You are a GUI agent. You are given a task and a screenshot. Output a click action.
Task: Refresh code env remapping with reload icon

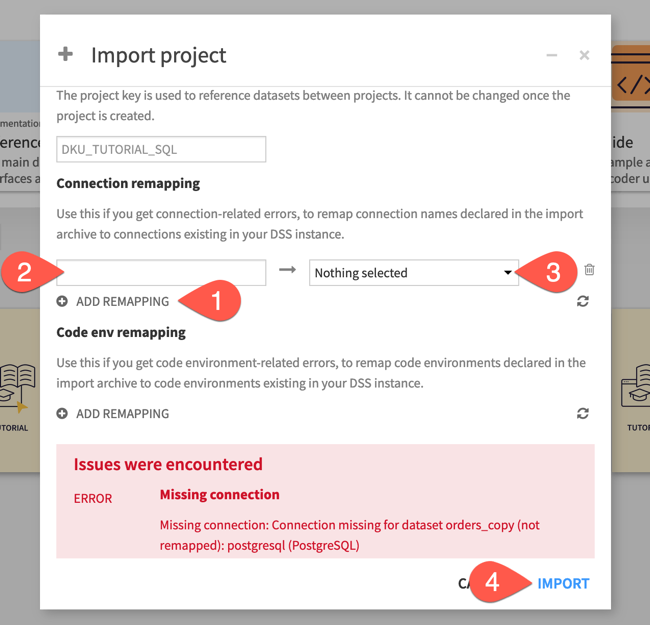click(583, 413)
